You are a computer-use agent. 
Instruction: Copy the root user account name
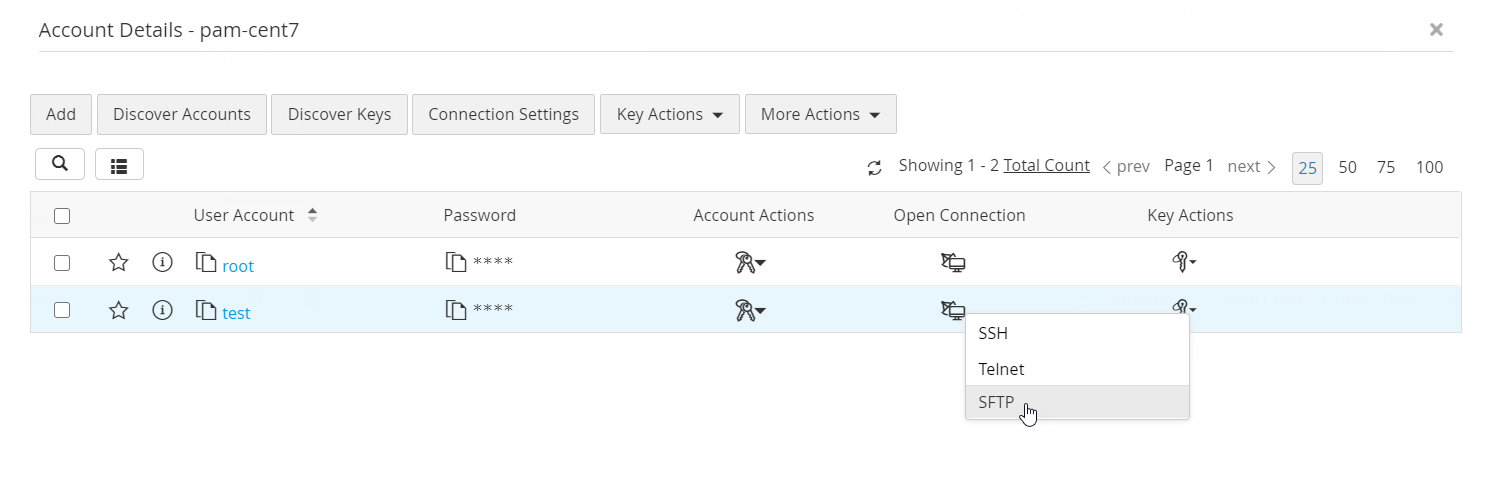click(206, 263)
